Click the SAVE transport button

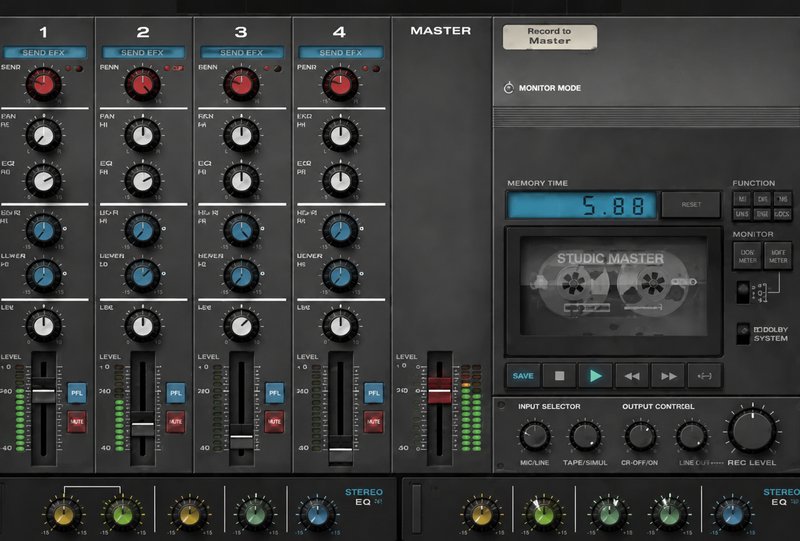(x=523, y=376)
